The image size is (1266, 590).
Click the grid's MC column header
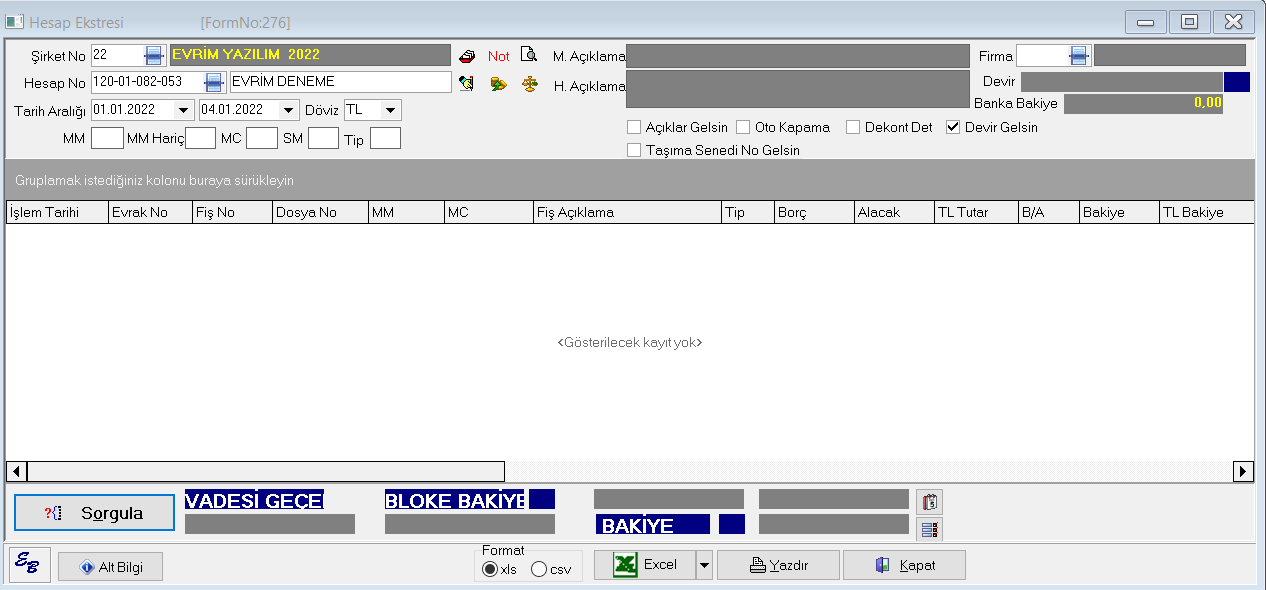(489, 212)
